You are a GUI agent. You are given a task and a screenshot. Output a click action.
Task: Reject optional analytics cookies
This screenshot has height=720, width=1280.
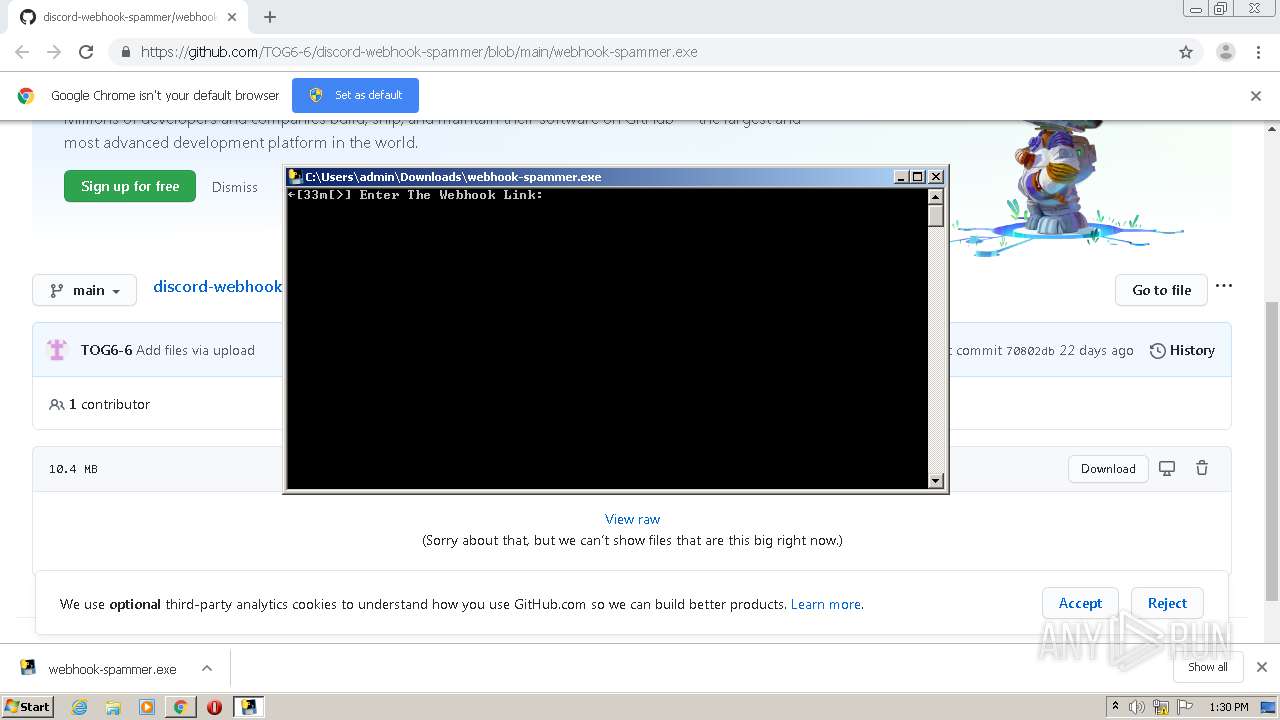tap(1167, 603)
